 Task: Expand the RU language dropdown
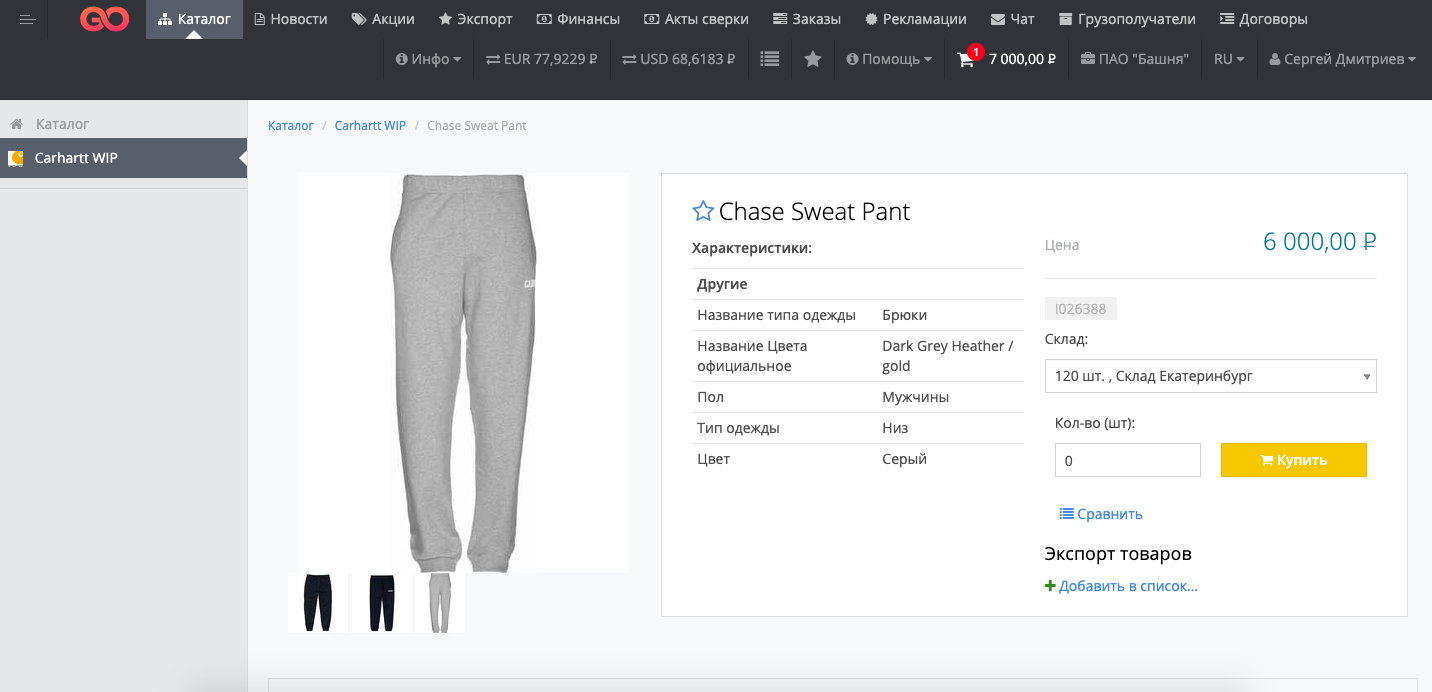[1229, 60]
